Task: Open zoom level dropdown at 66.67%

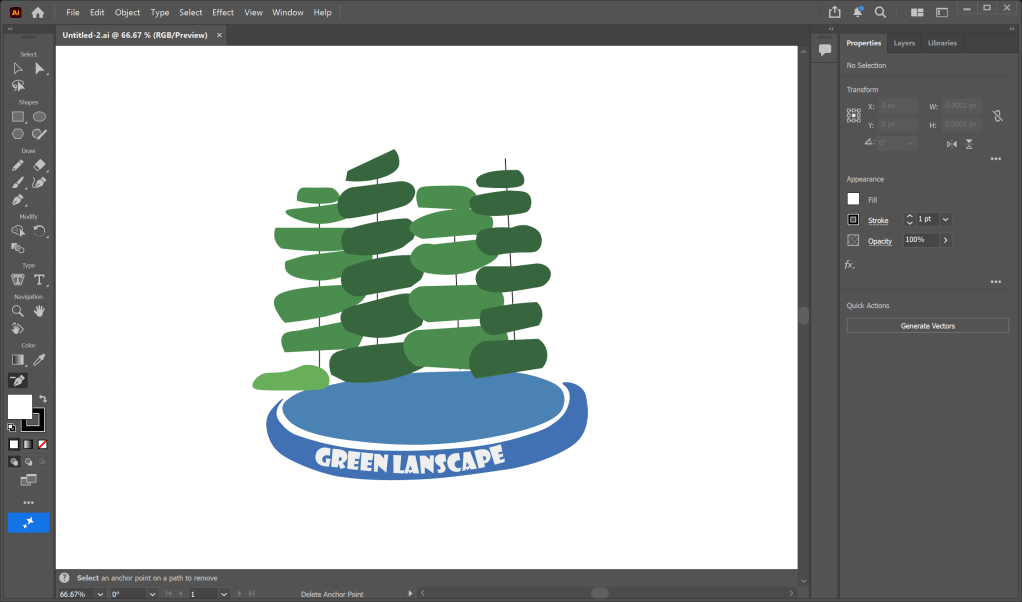Action: click(99, 594)
